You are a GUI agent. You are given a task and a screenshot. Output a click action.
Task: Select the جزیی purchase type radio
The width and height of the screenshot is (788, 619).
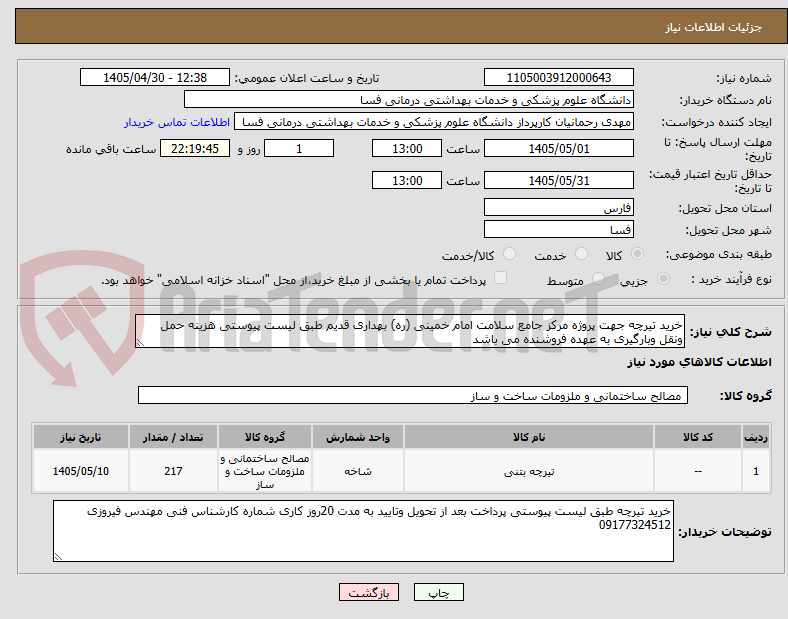[663, 278]
